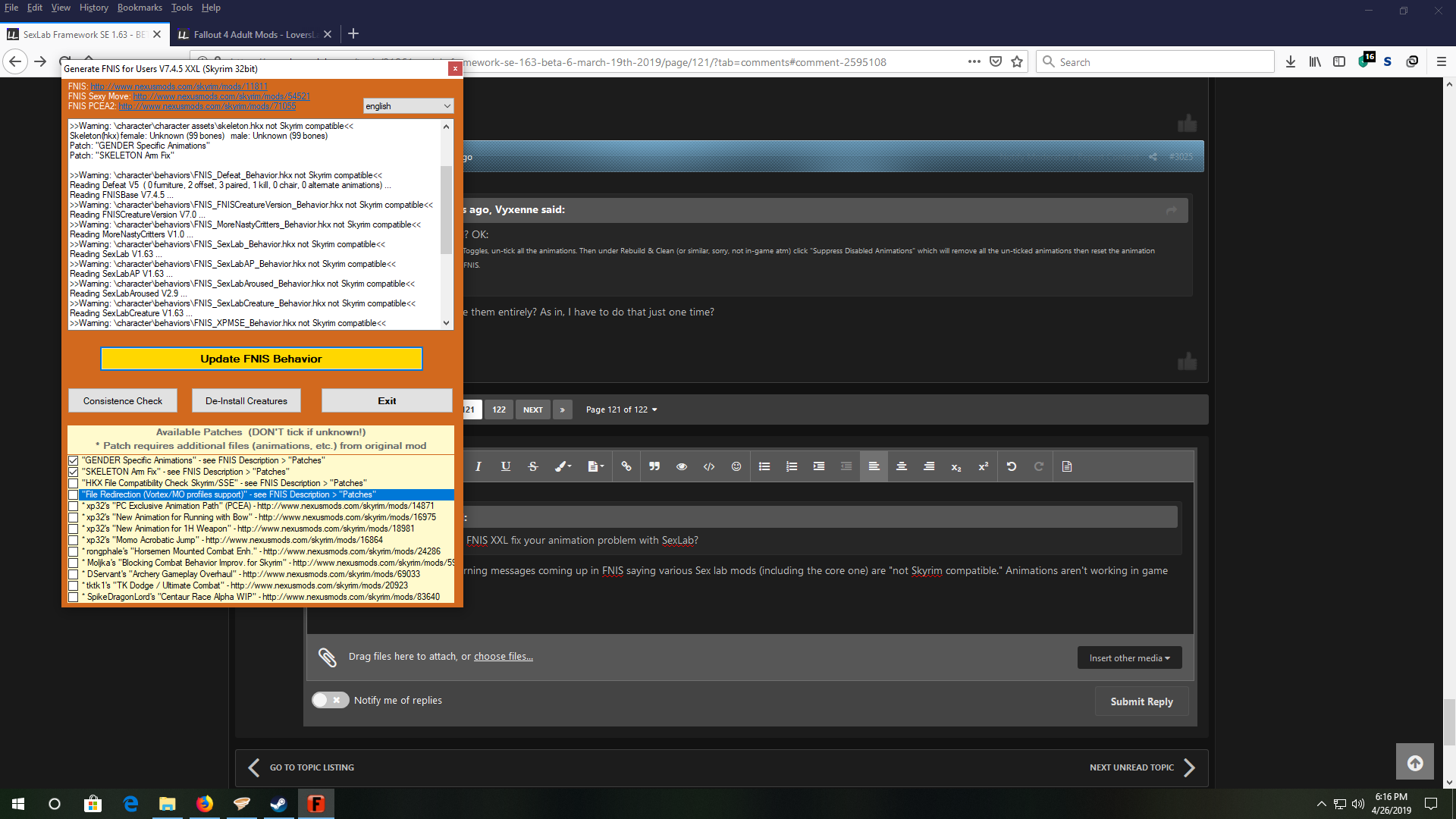This screenshot has height=819, width=1456.
Task: Click De-Install Creatures button
Action: [246, 401]
